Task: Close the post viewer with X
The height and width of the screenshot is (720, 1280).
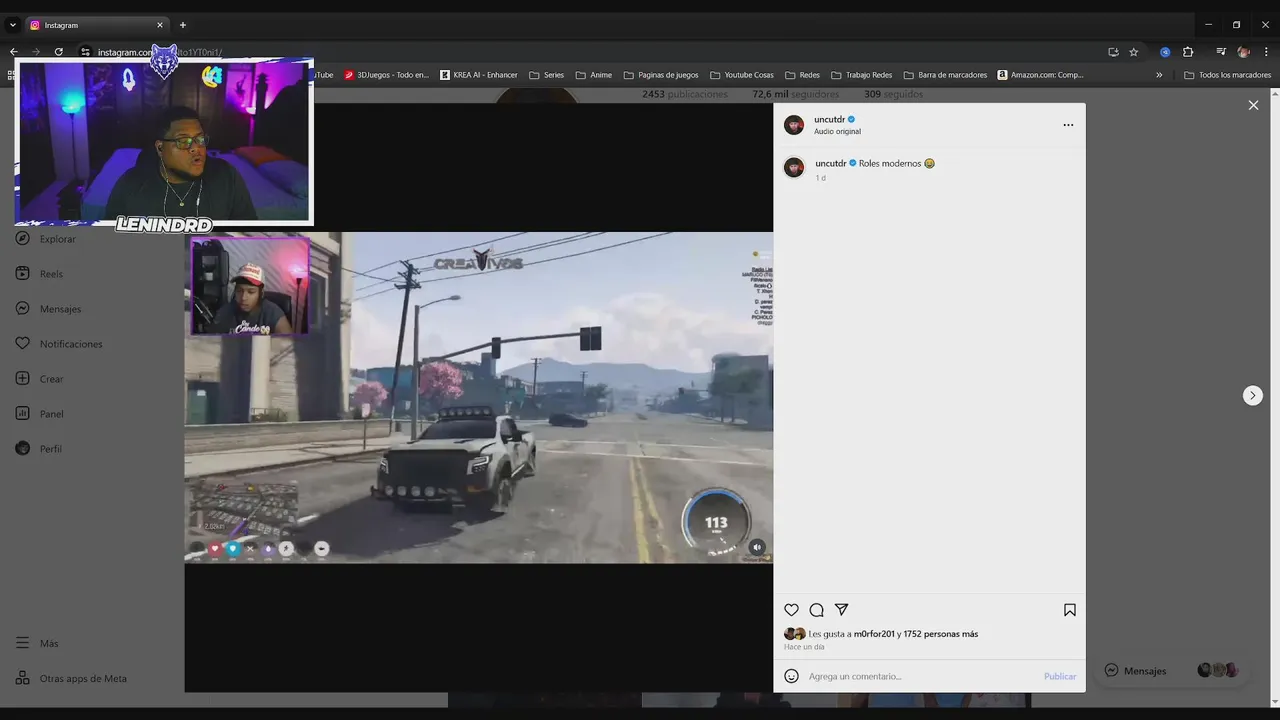Action: (1253, 105)
